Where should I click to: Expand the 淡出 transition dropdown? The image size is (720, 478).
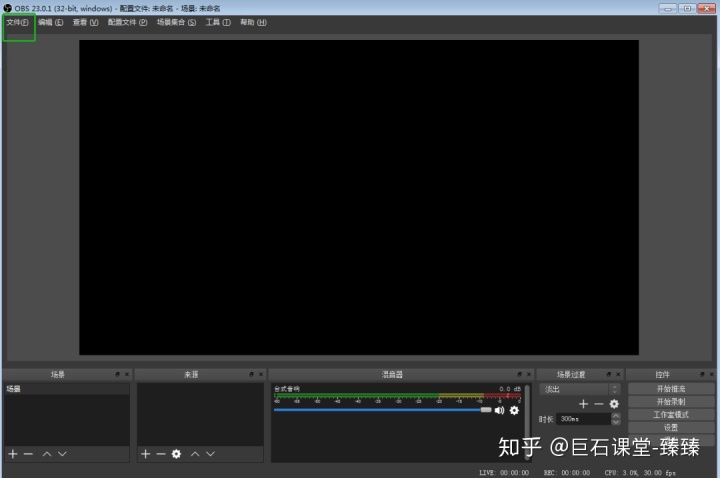coord(580,389)
